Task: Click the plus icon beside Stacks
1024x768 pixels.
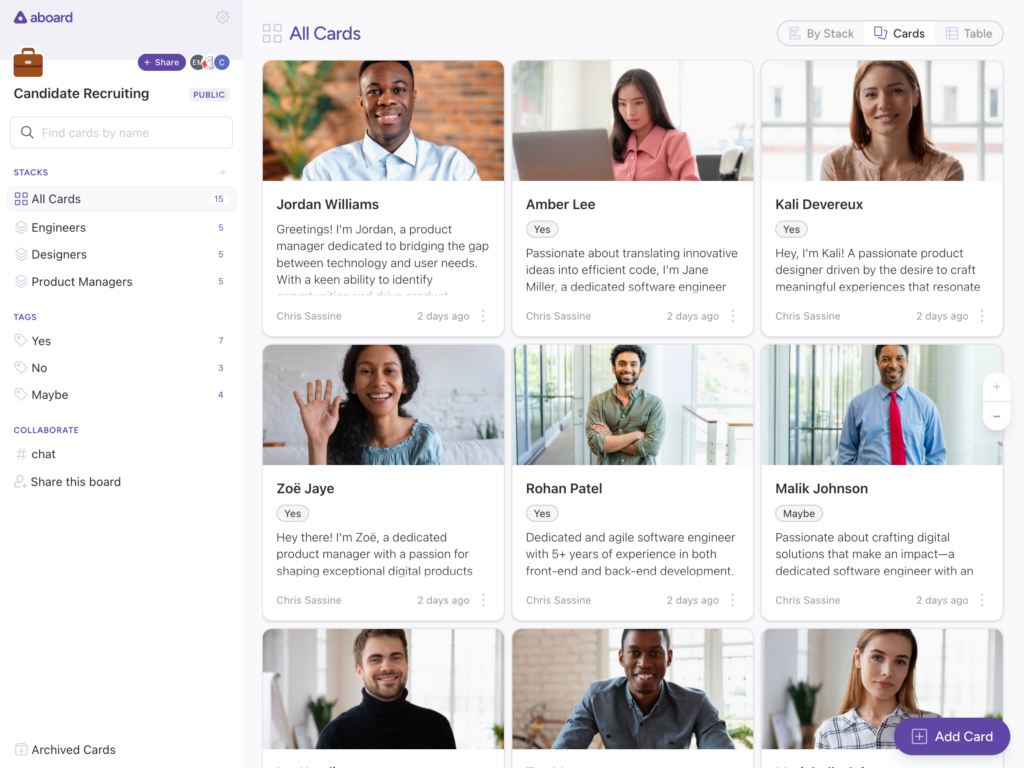Action: [x=223, y=172]
